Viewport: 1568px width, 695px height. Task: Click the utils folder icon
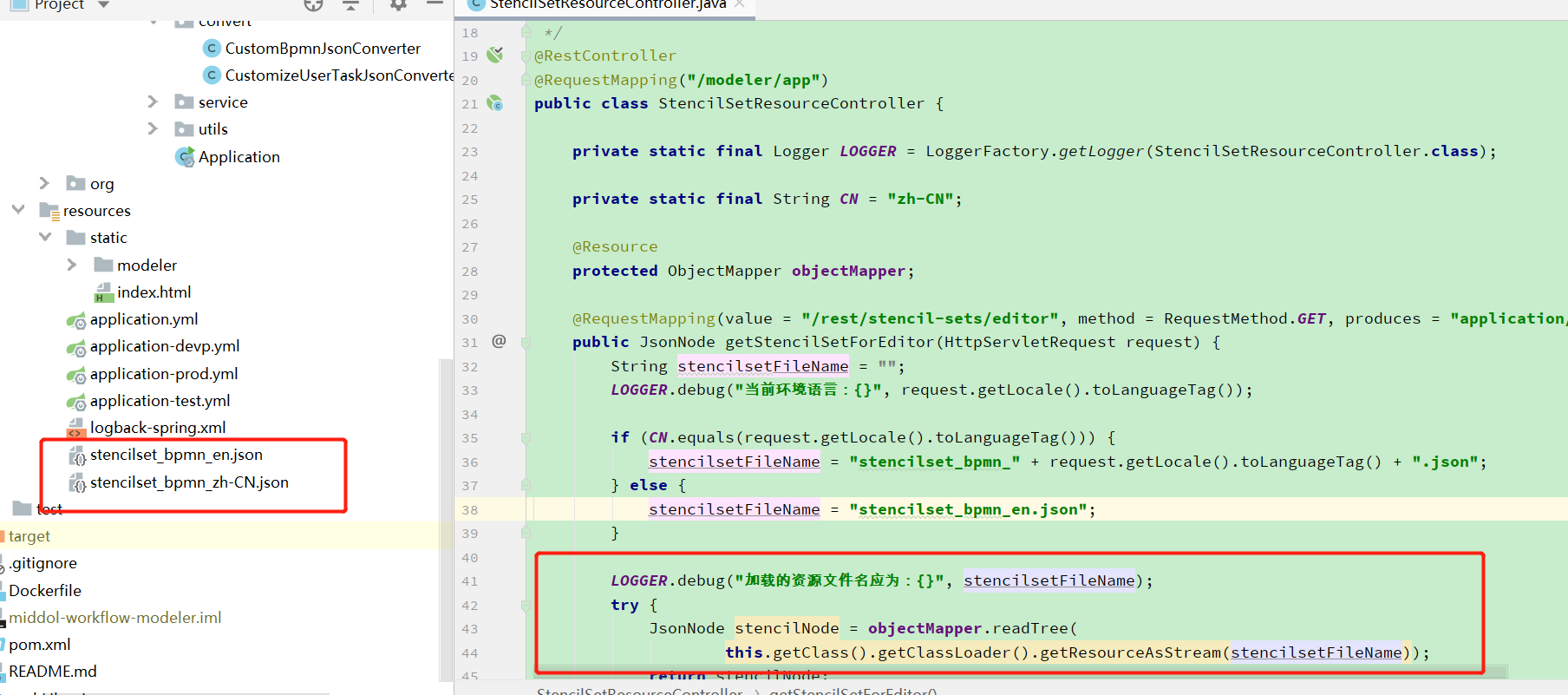click(184, 129)
